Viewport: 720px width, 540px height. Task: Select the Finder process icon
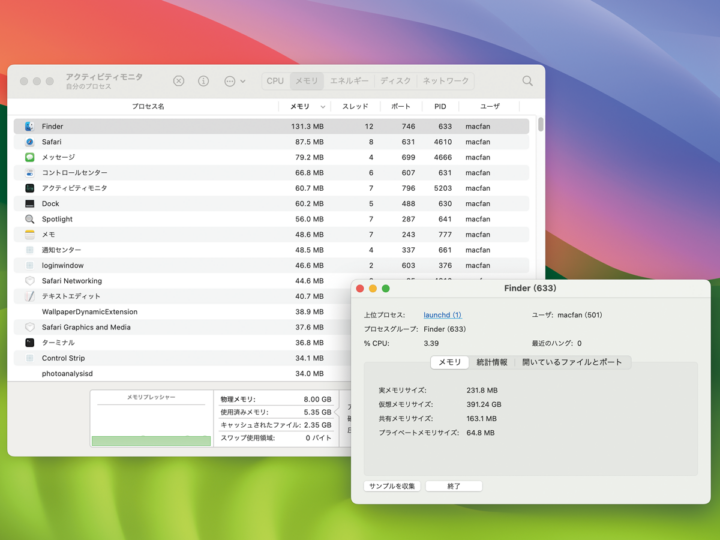tap(30, 126)
